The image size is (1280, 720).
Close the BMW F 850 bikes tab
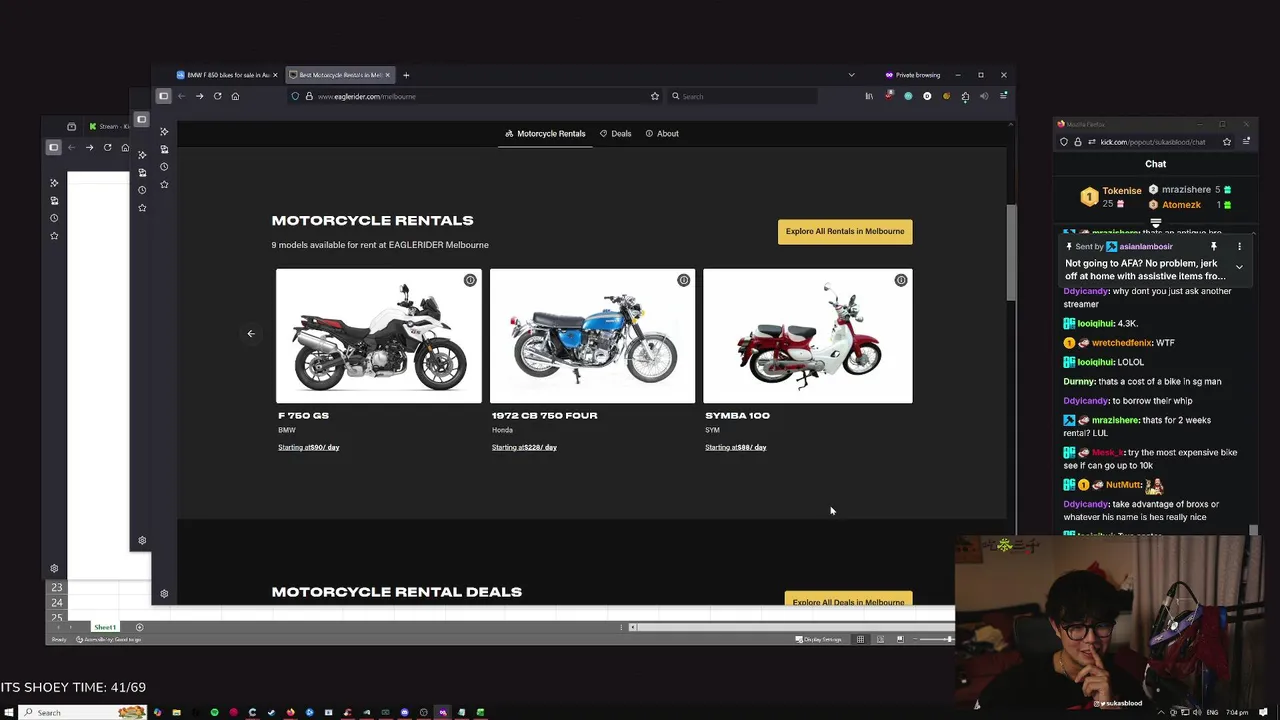pos(275,75)
